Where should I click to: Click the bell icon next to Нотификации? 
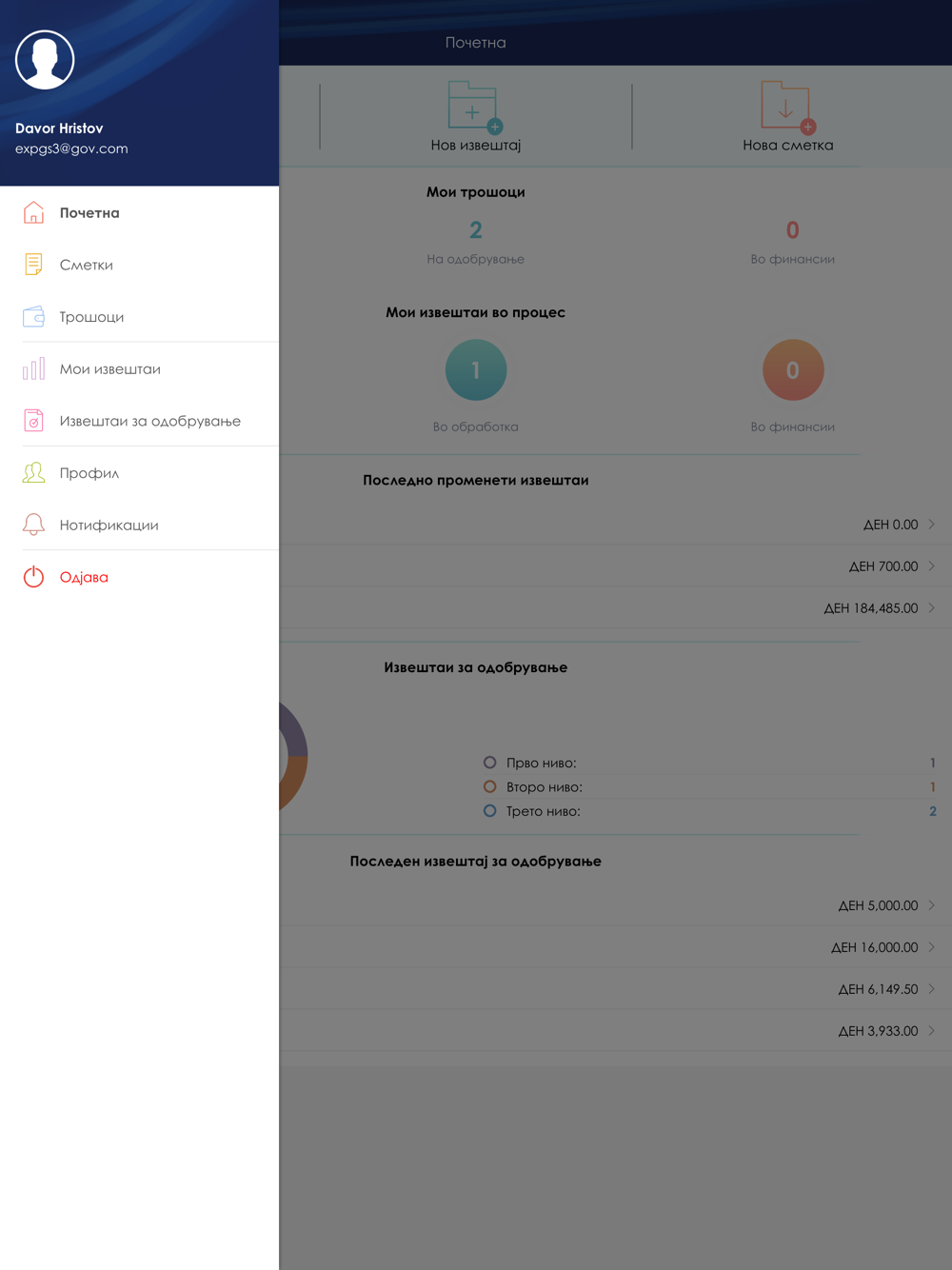pyautogui.click(x=33, y=525)
